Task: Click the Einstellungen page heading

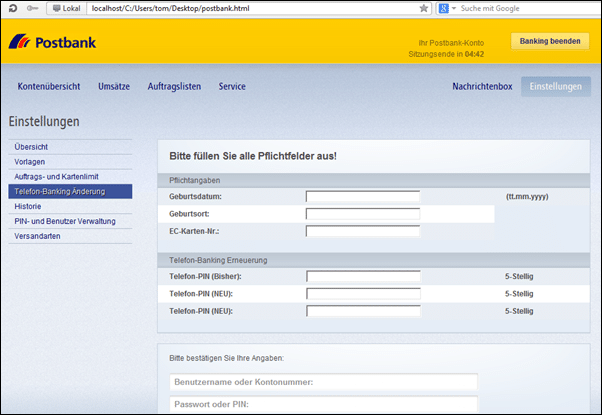Action: click(44, 122)
